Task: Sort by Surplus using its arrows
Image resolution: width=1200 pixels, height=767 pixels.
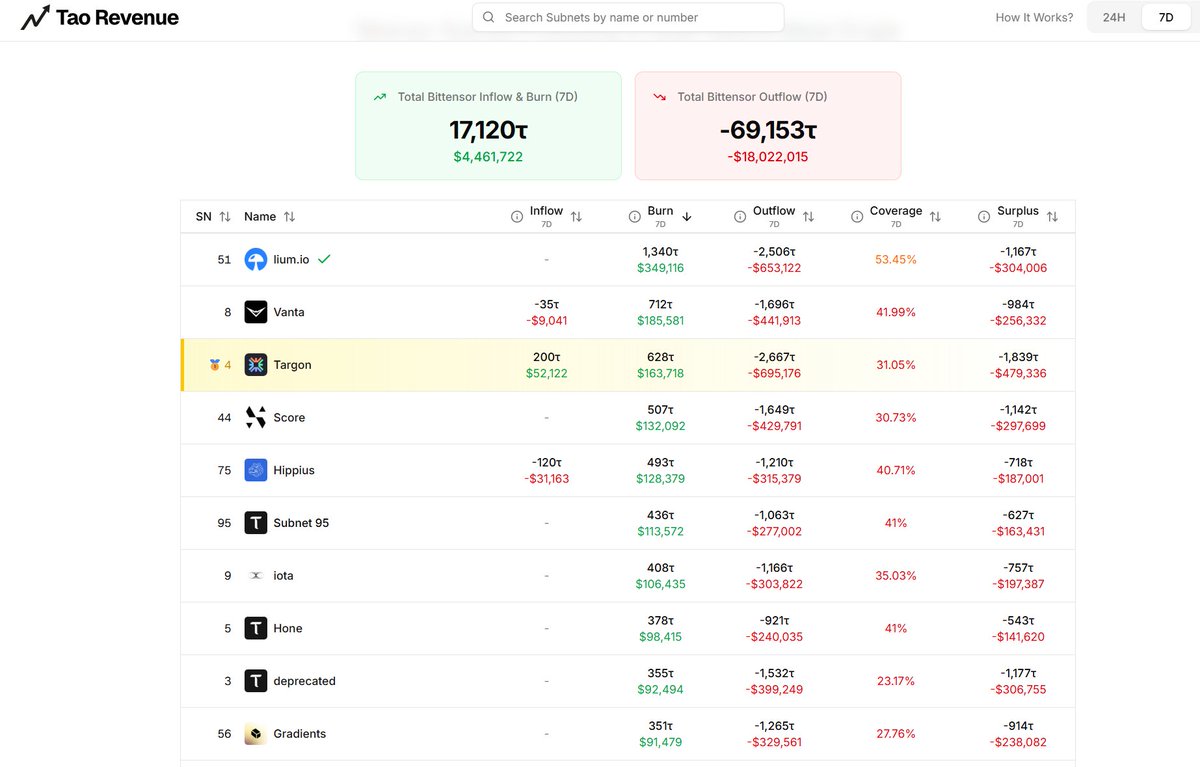Action: click(1052, 217)
